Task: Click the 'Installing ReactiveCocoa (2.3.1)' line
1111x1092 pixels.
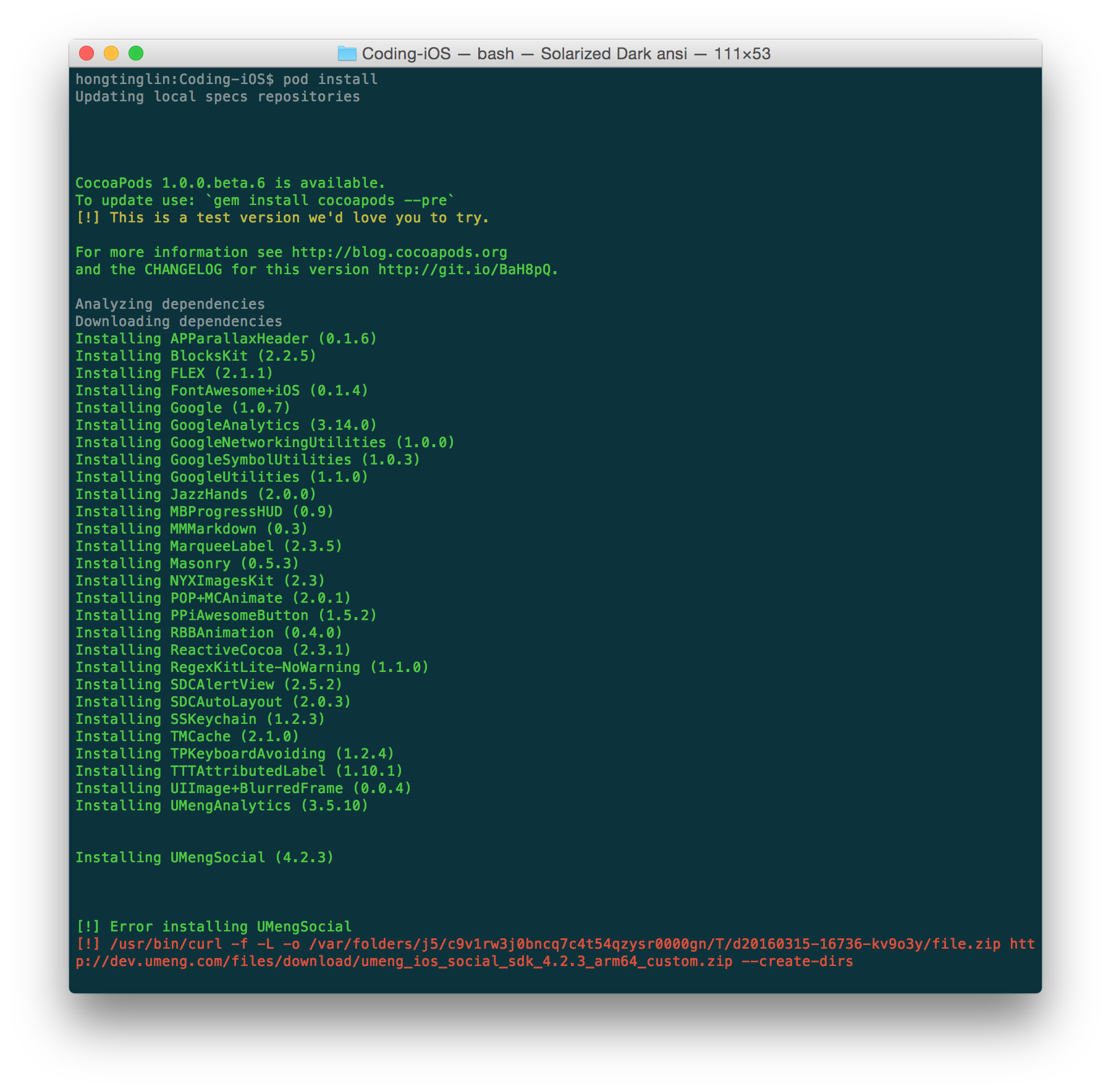Action: (x=213, y=650)
